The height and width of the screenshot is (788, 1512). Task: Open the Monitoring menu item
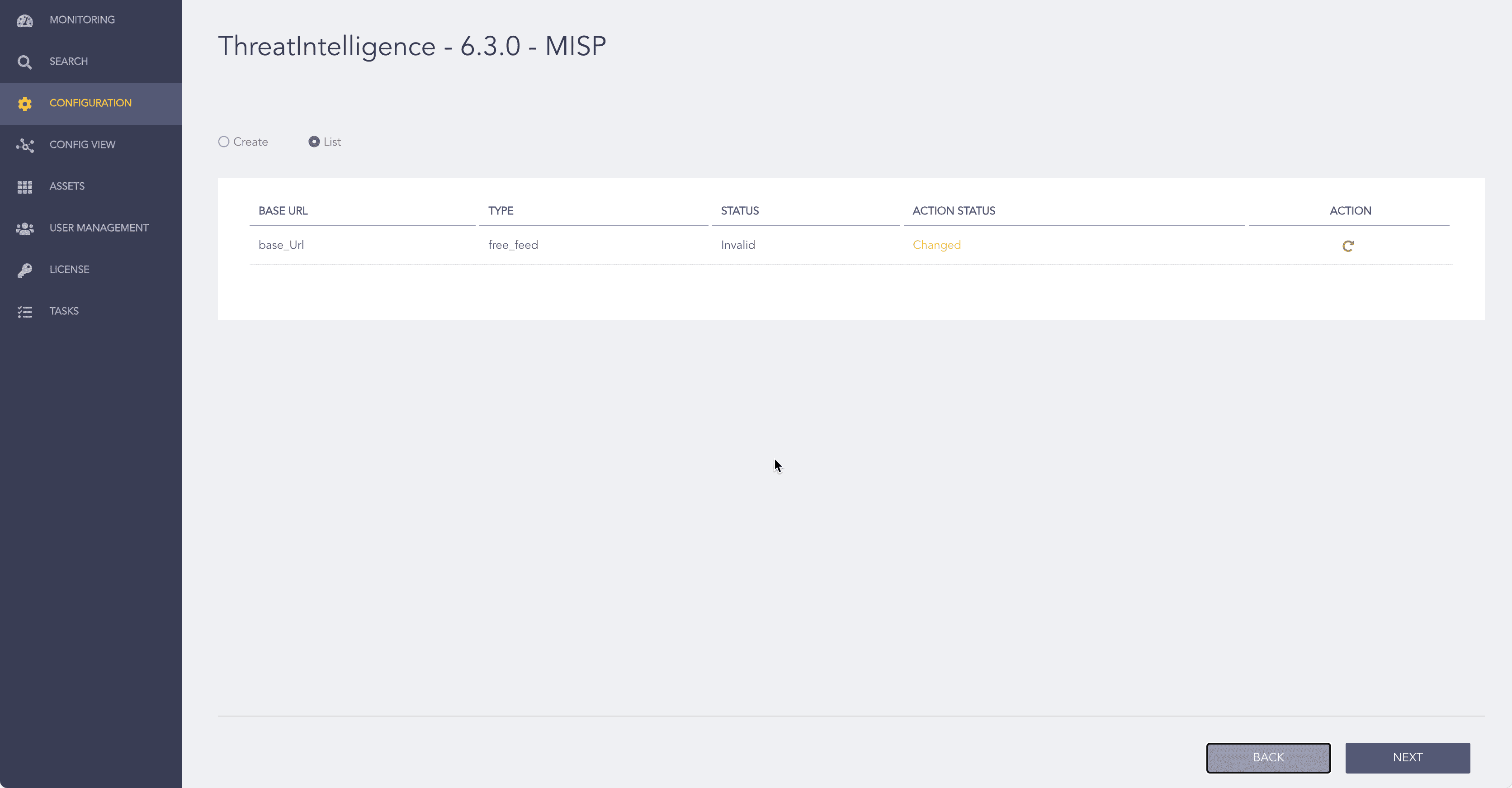click(82, 20)
